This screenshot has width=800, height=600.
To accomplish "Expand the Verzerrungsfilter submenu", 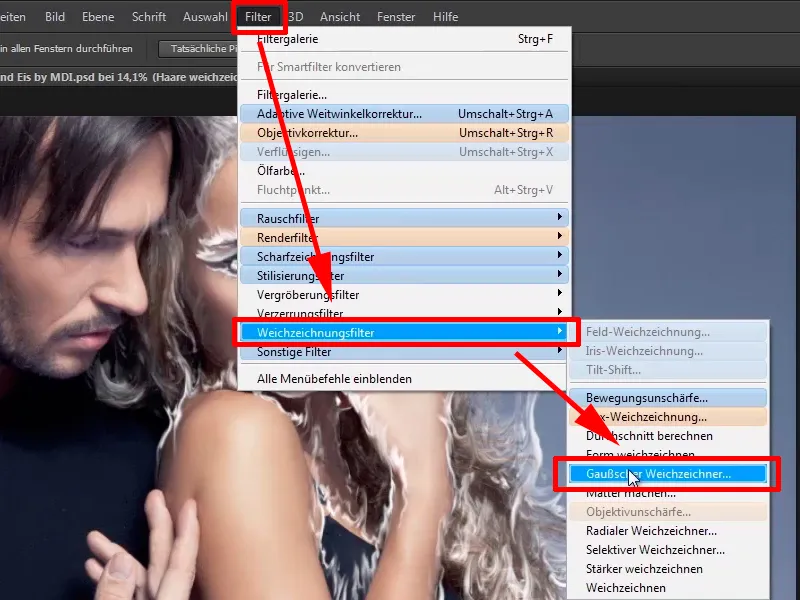I will point(404,313).
